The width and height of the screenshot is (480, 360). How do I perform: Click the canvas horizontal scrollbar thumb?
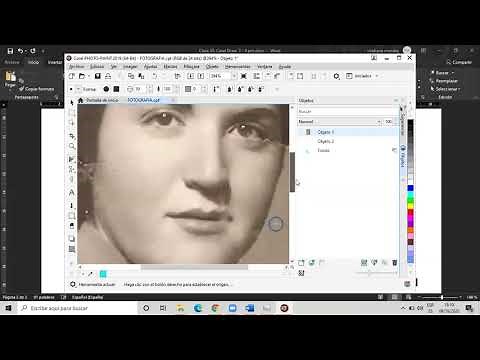(194, 267)
